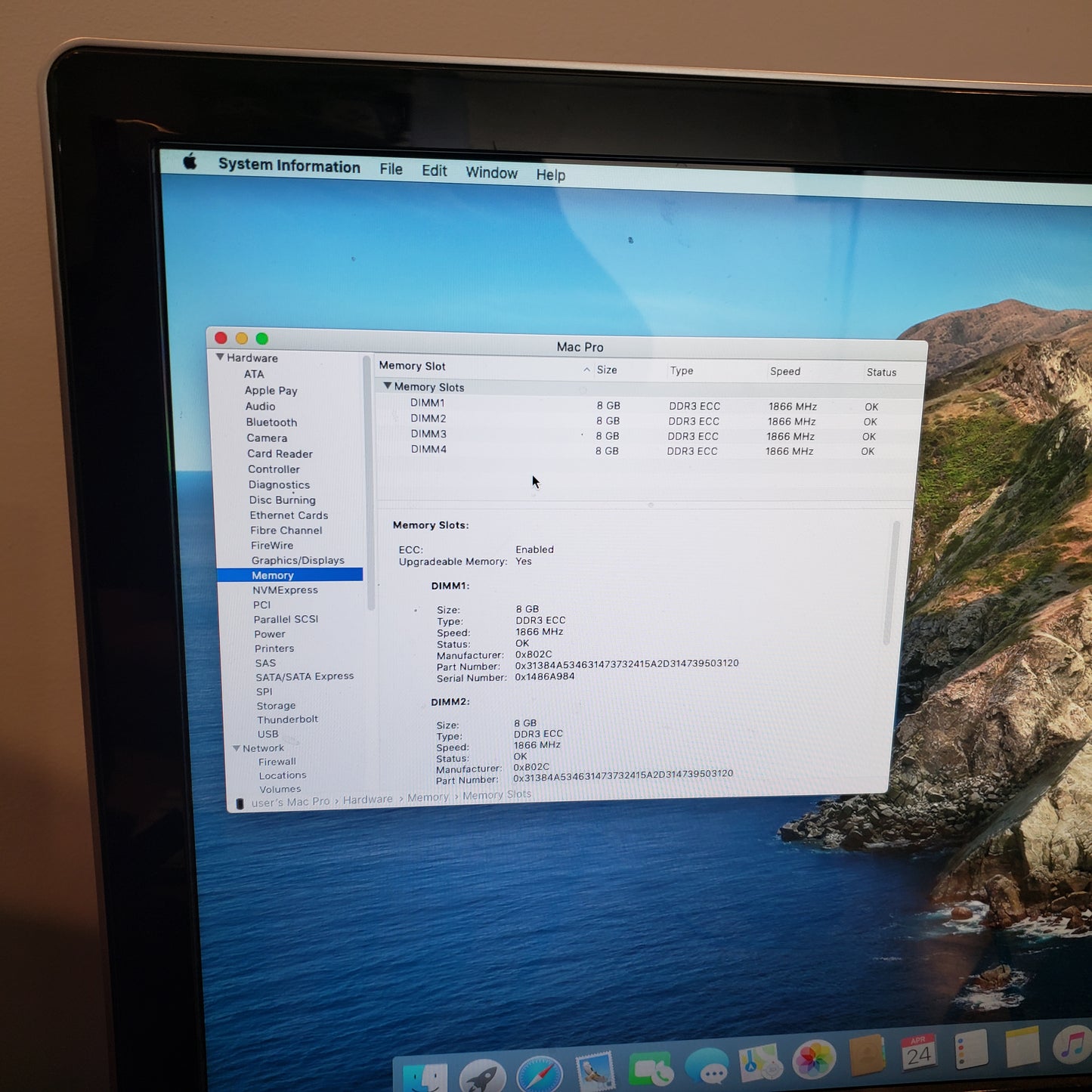
Task: Select Disc Burning in the sidebar
Action: [x=283, y=500]
